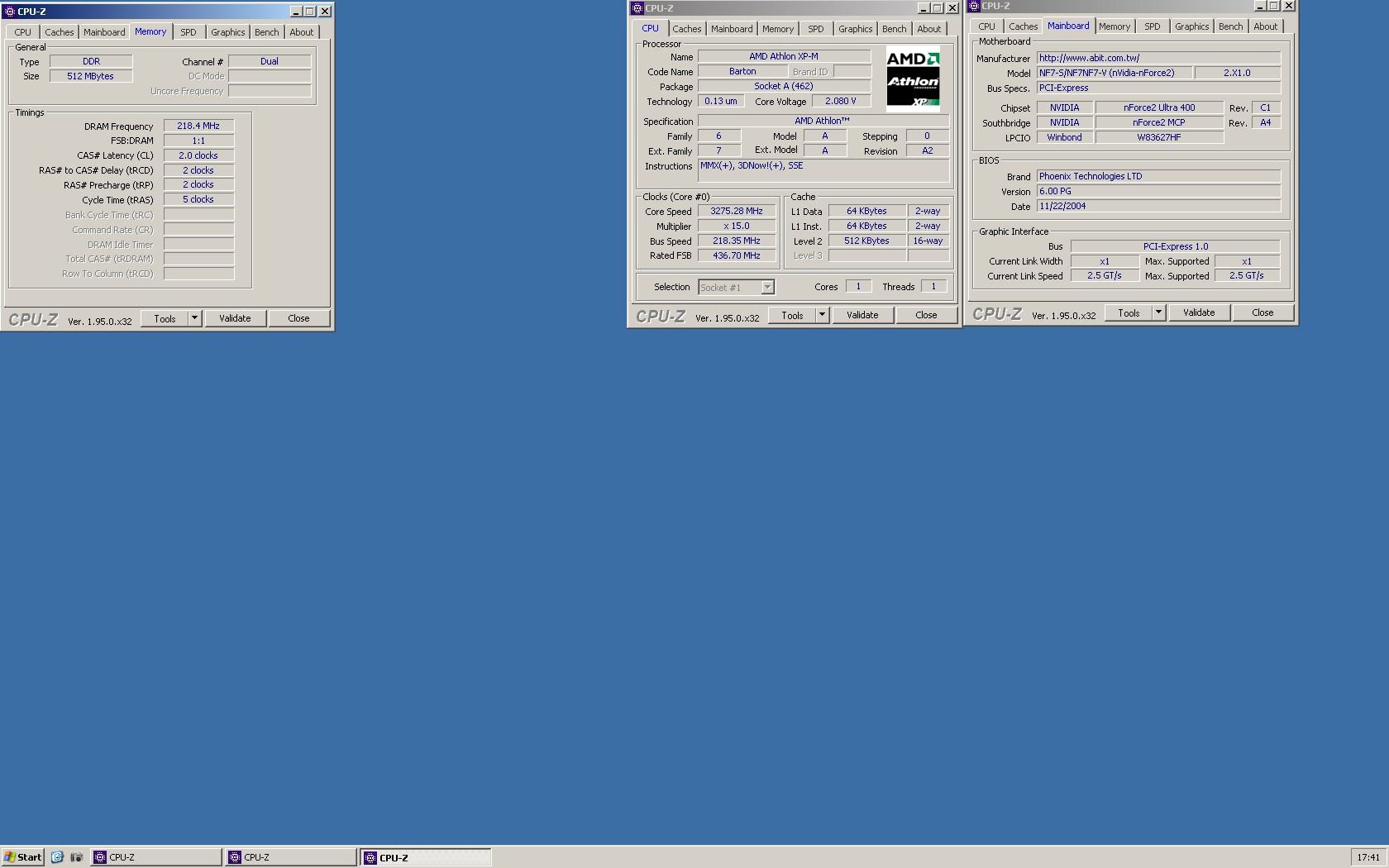Open the Graphics tab in the CPU window
The height and width of the screenshot is (868, 1389).
point(856,29)
